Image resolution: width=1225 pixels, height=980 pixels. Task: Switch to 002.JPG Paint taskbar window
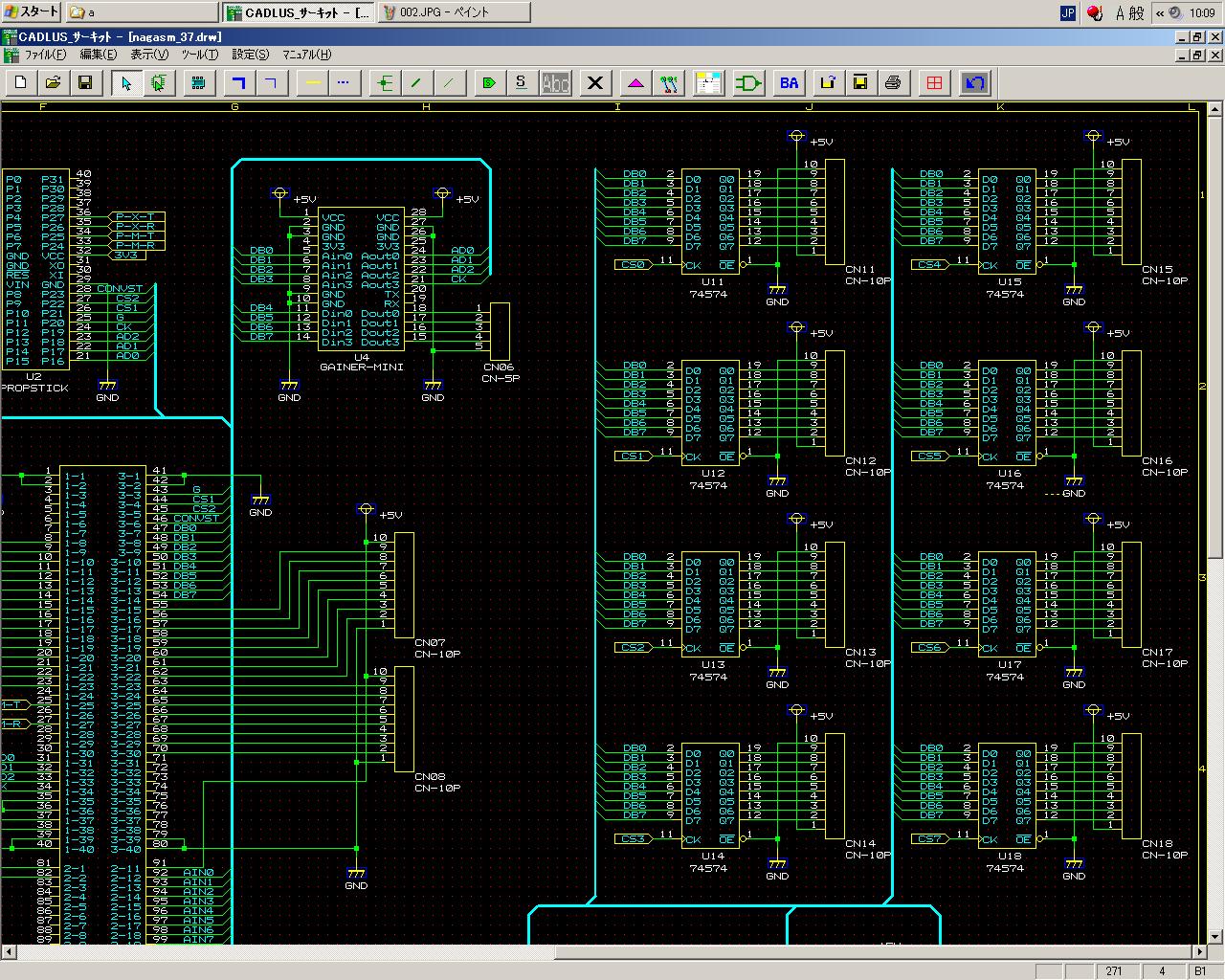click(x=454, y=12)
